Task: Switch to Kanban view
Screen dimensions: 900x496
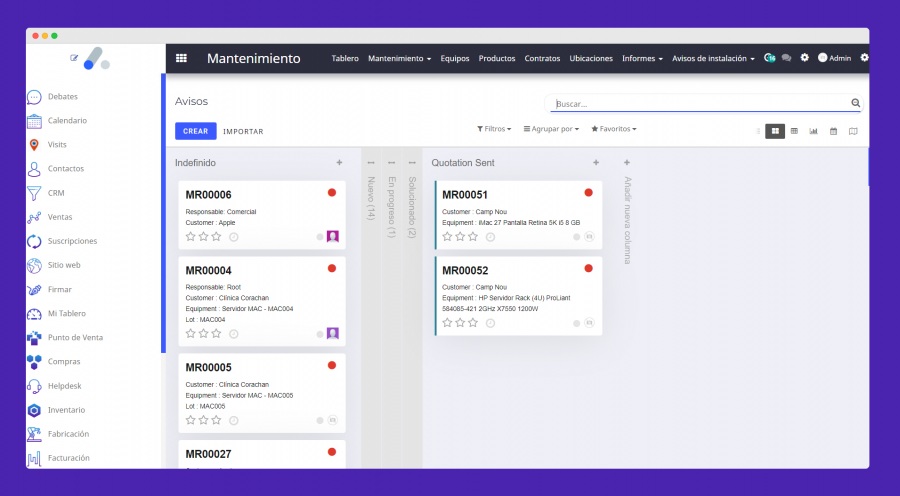Action: 775,131
